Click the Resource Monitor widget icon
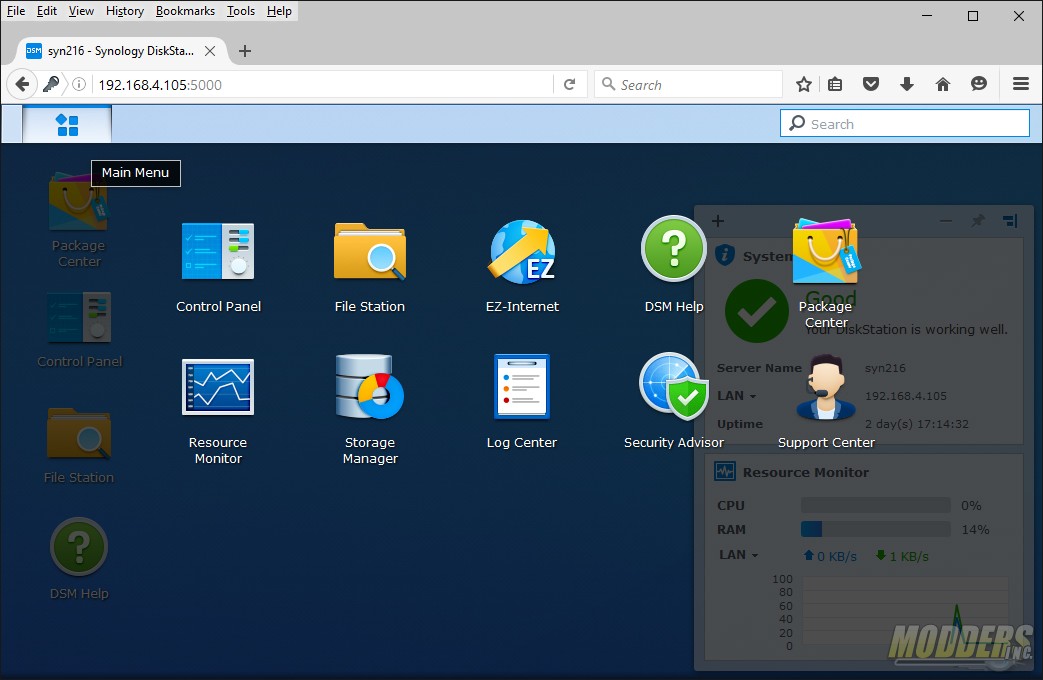 point(724,472)
